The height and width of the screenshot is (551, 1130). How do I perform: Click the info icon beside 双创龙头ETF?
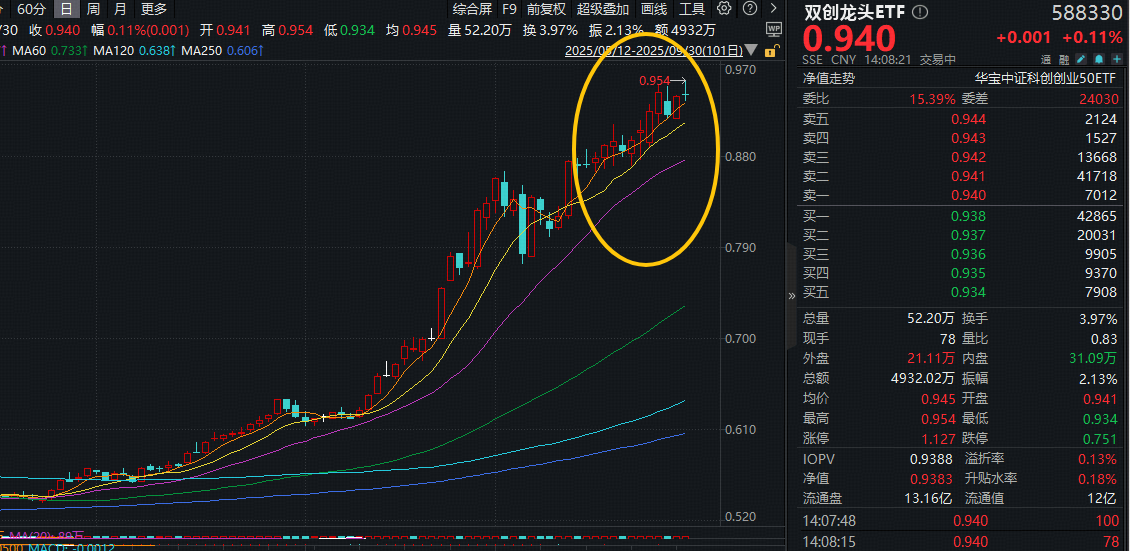920,12
